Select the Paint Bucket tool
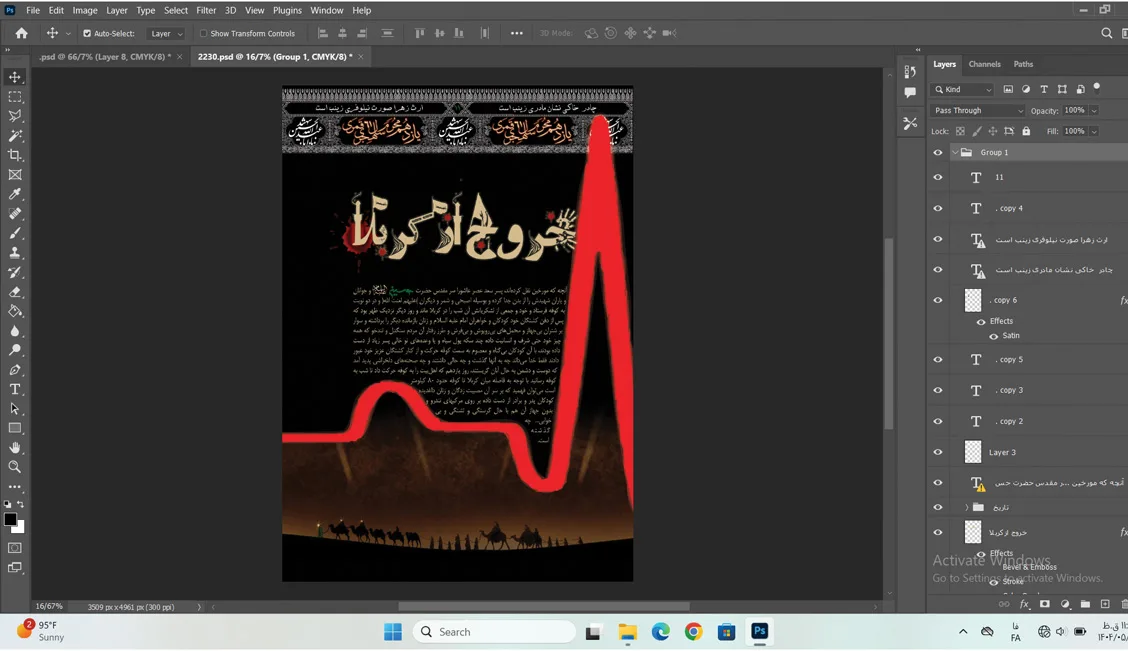This screenshot has height=651, width=1128. (x=14, y=311)
